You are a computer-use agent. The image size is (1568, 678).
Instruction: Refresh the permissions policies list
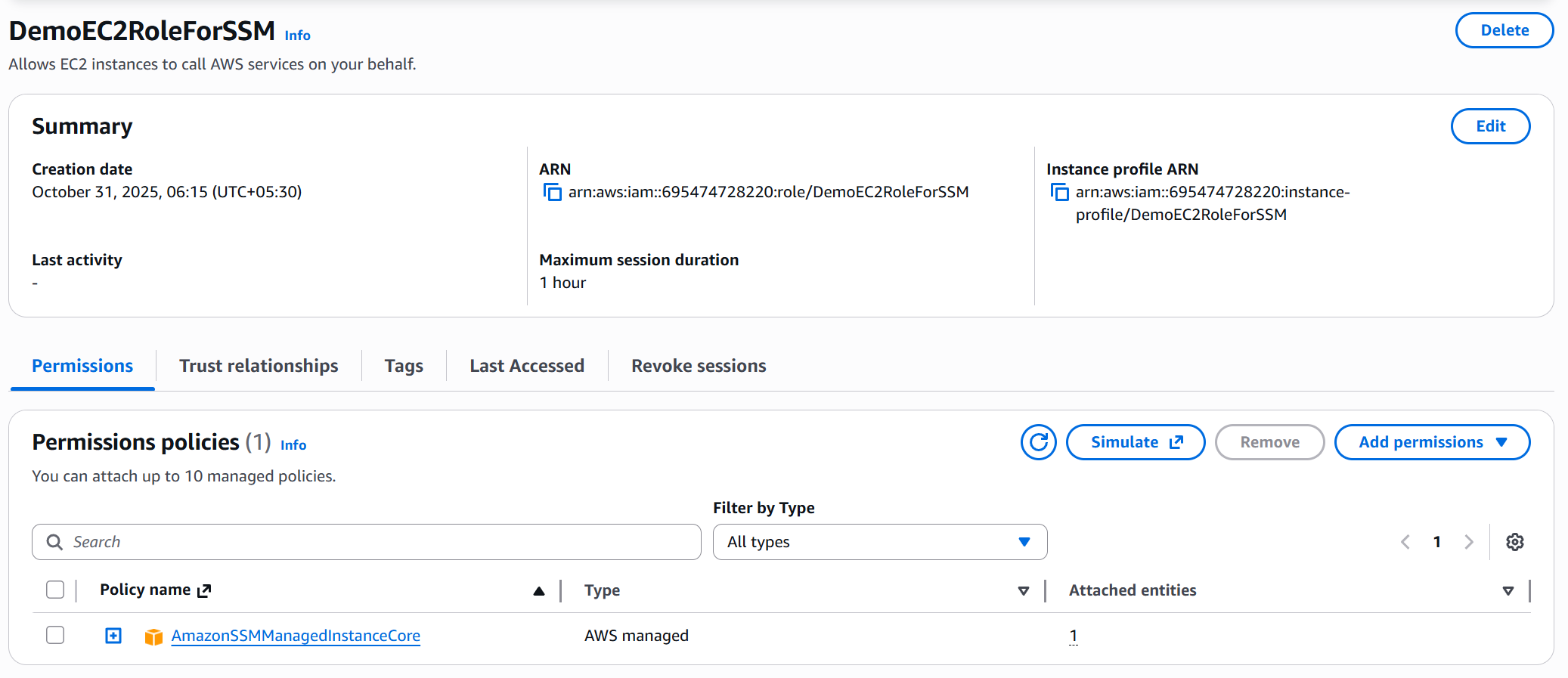click(1038, 442)
